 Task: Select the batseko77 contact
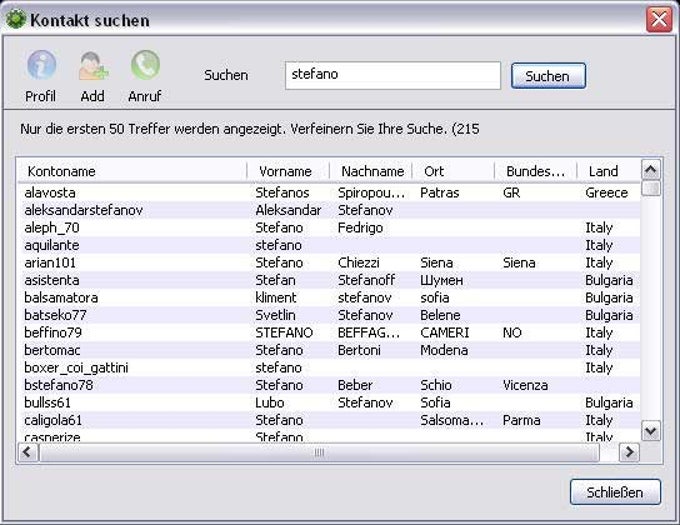[329, 315]
